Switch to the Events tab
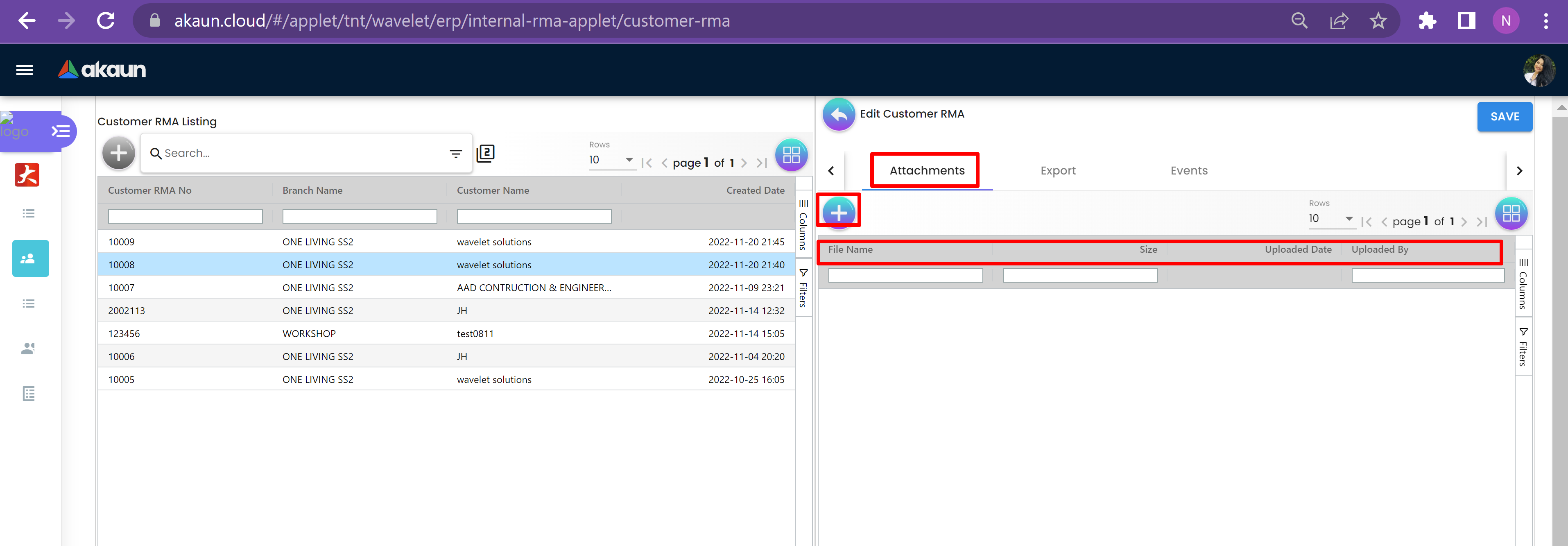1568x546 pixels. [1188, 171]
